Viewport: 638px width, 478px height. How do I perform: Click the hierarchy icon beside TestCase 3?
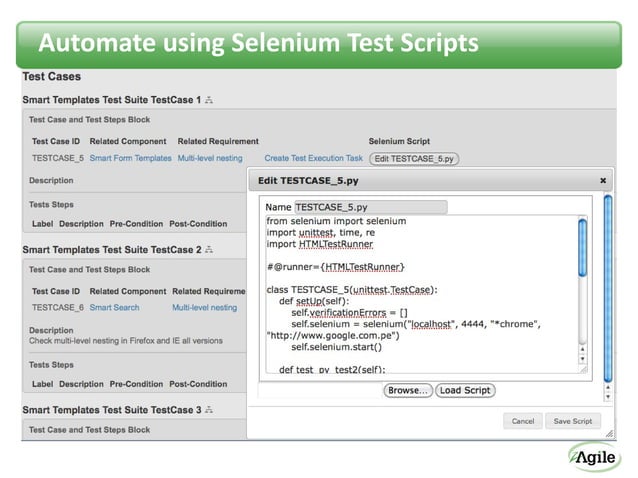tap(209, 410)
